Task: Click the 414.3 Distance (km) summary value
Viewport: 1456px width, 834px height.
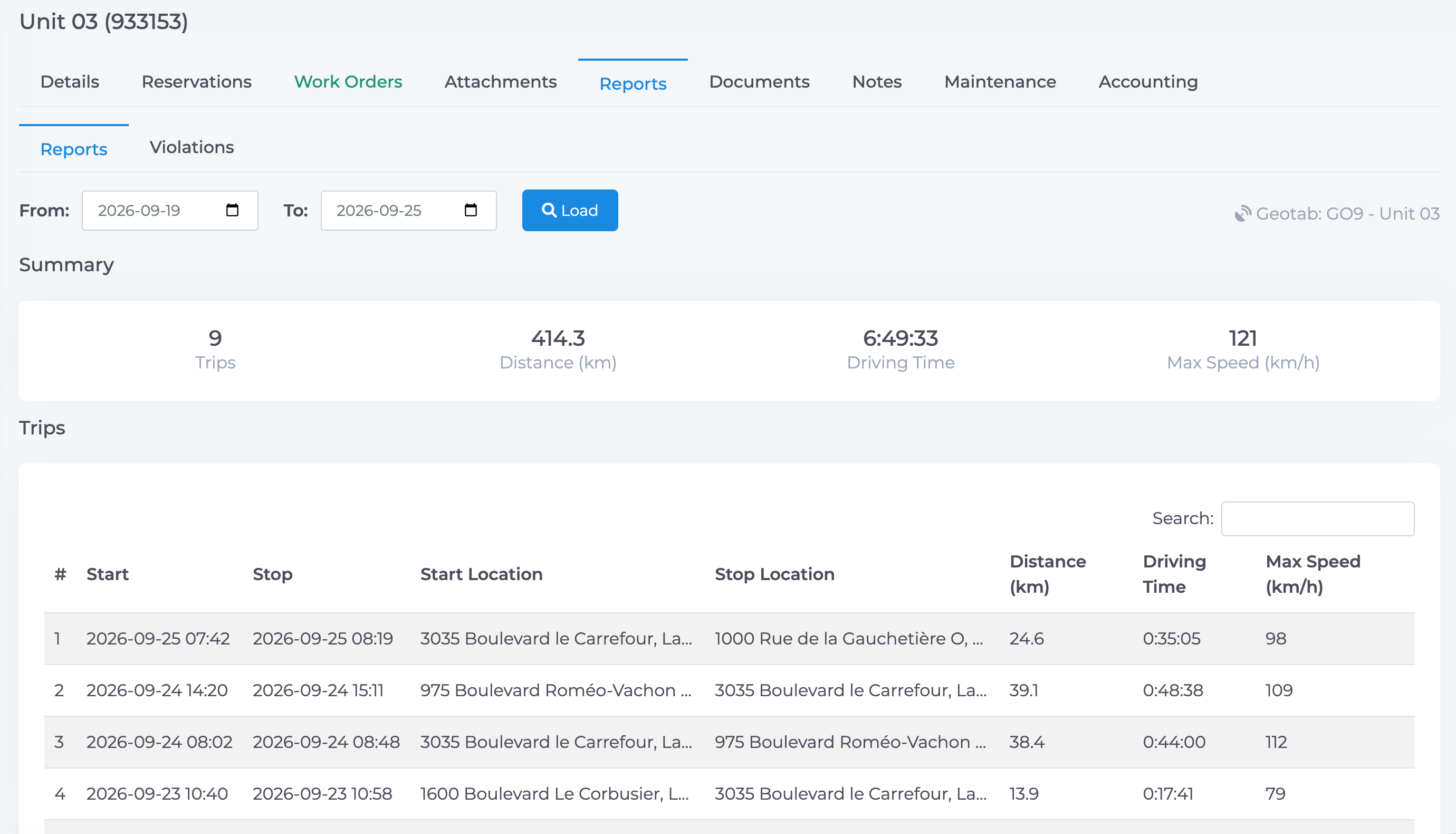Action: 558,338
